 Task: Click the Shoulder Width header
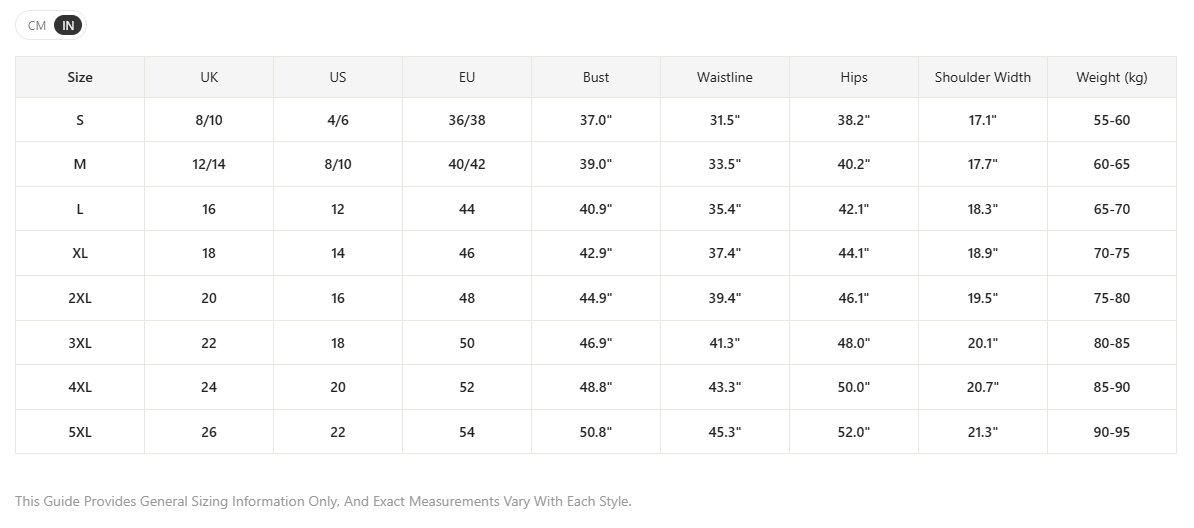[982, 77]
